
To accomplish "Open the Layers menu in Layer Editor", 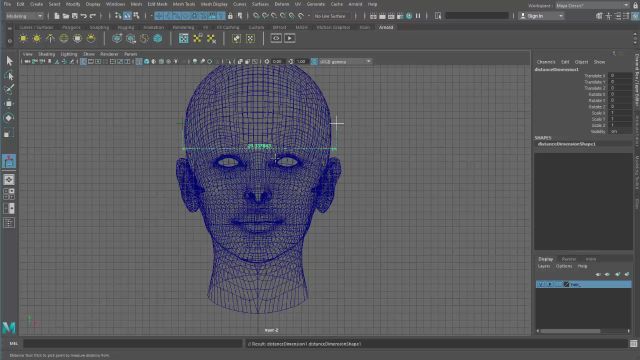I will [x=544, y=266].
